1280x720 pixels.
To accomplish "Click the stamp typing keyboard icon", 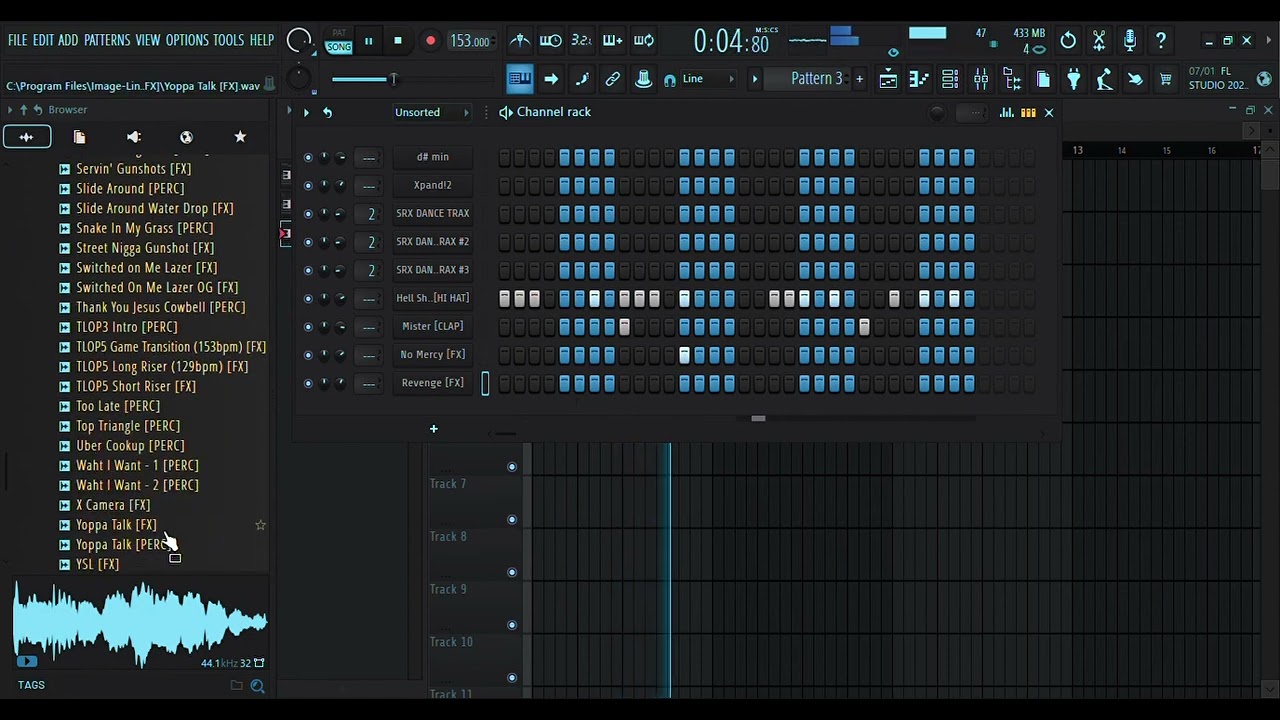I will [644, 80].
